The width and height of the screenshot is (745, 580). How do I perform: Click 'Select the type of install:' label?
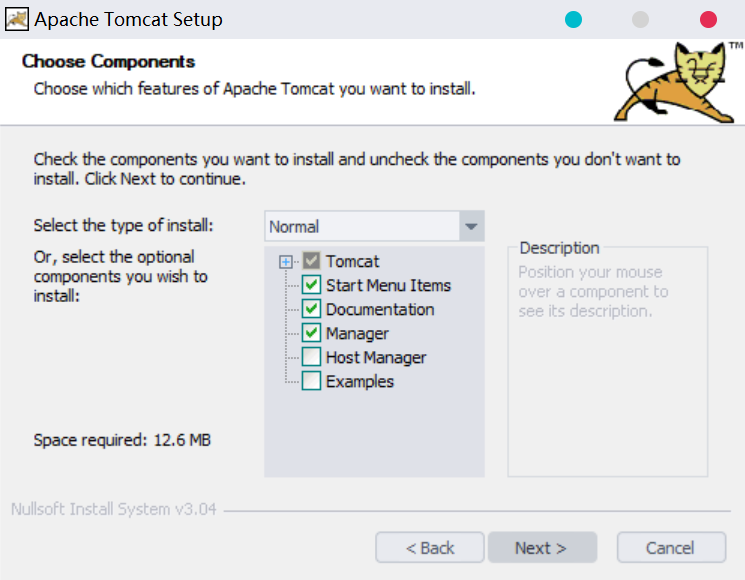(x=124, y=225)
